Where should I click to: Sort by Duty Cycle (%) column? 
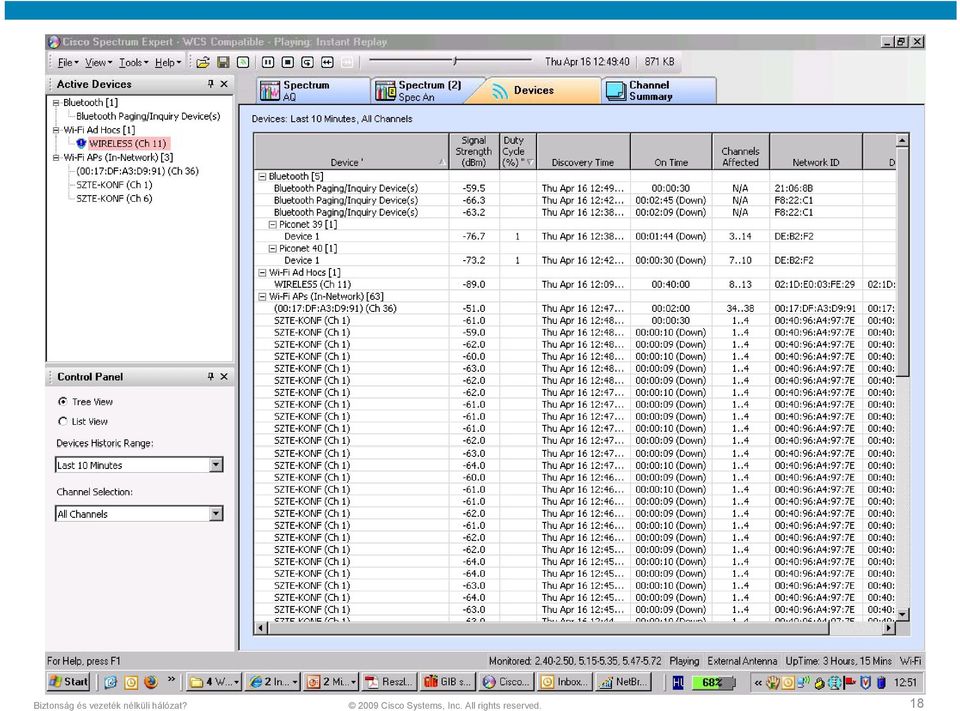[x=518, y=151]
